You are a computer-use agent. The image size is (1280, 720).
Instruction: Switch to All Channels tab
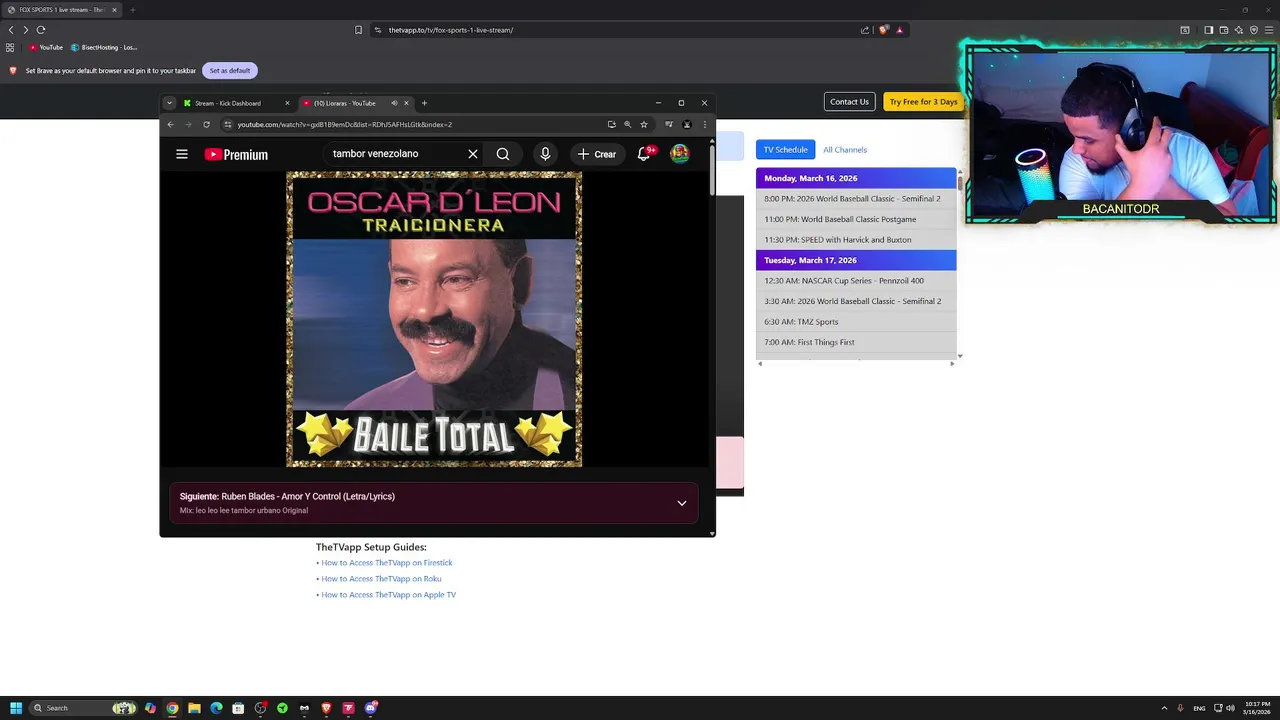pyautogui.click(x=845, y=149)
